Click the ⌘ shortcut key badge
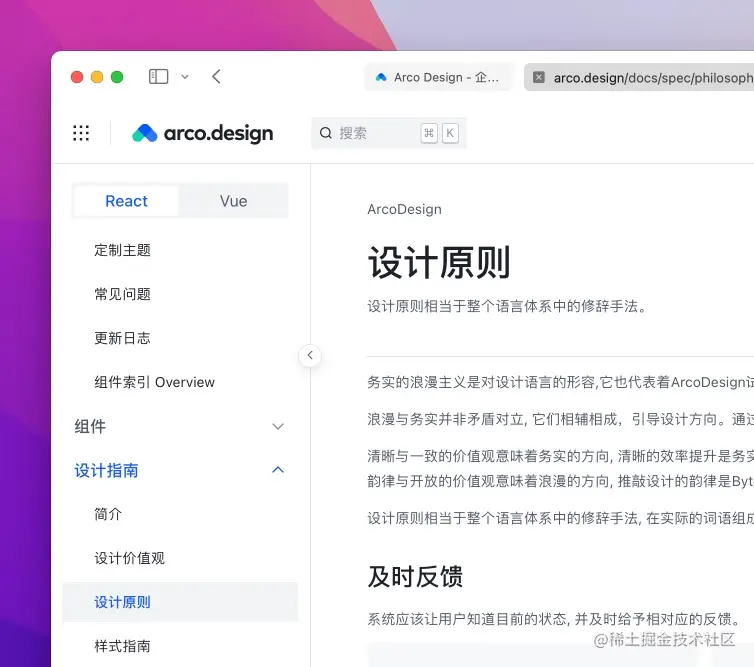This screenshot has height=667, width=754. [x=428, y=133]
